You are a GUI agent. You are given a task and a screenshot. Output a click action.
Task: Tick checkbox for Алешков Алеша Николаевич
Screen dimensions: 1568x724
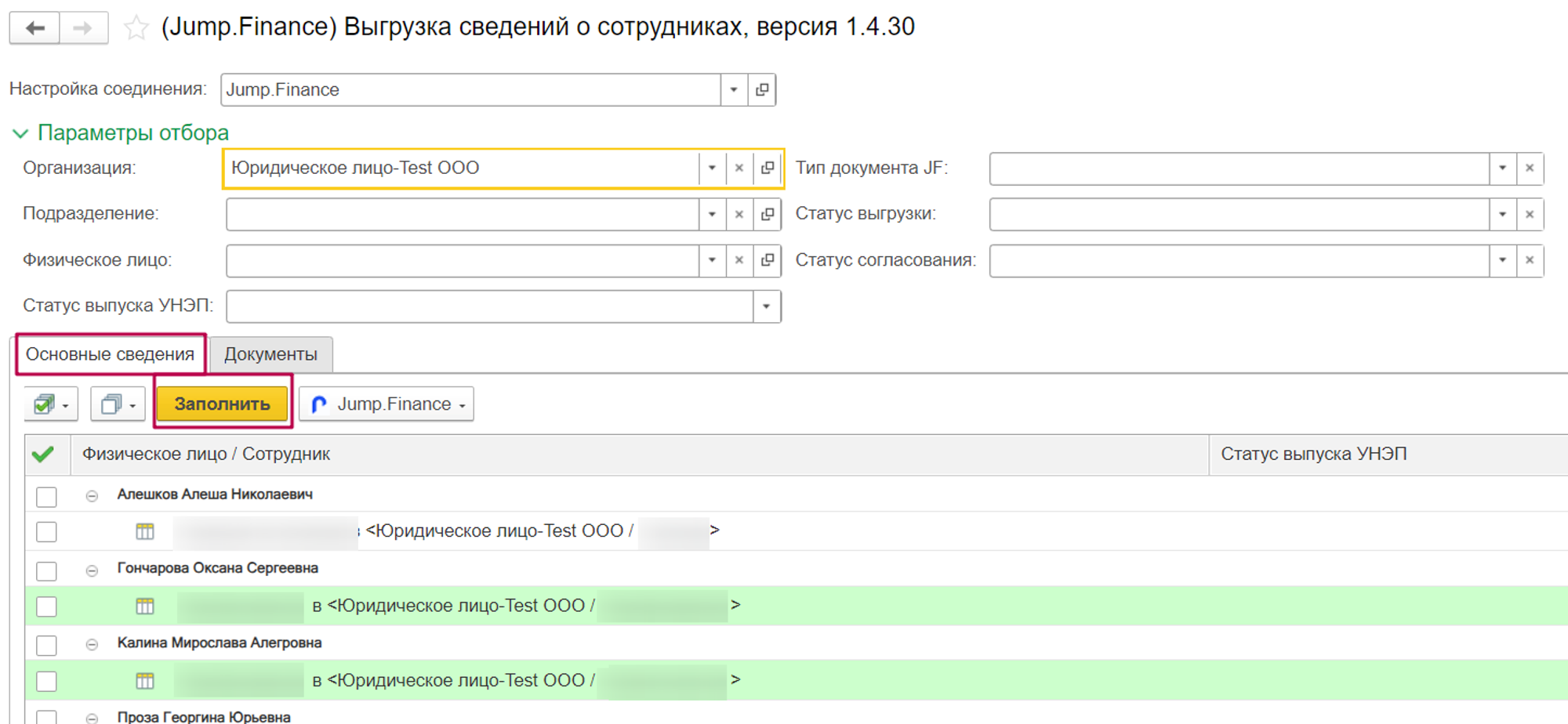(46, 497)
